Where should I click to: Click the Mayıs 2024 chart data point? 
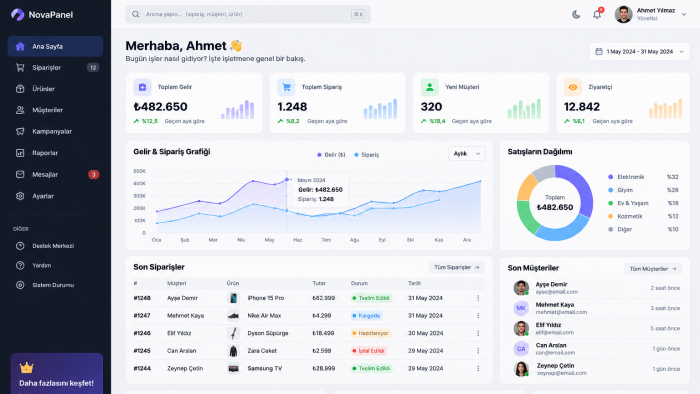click(287, 180)
